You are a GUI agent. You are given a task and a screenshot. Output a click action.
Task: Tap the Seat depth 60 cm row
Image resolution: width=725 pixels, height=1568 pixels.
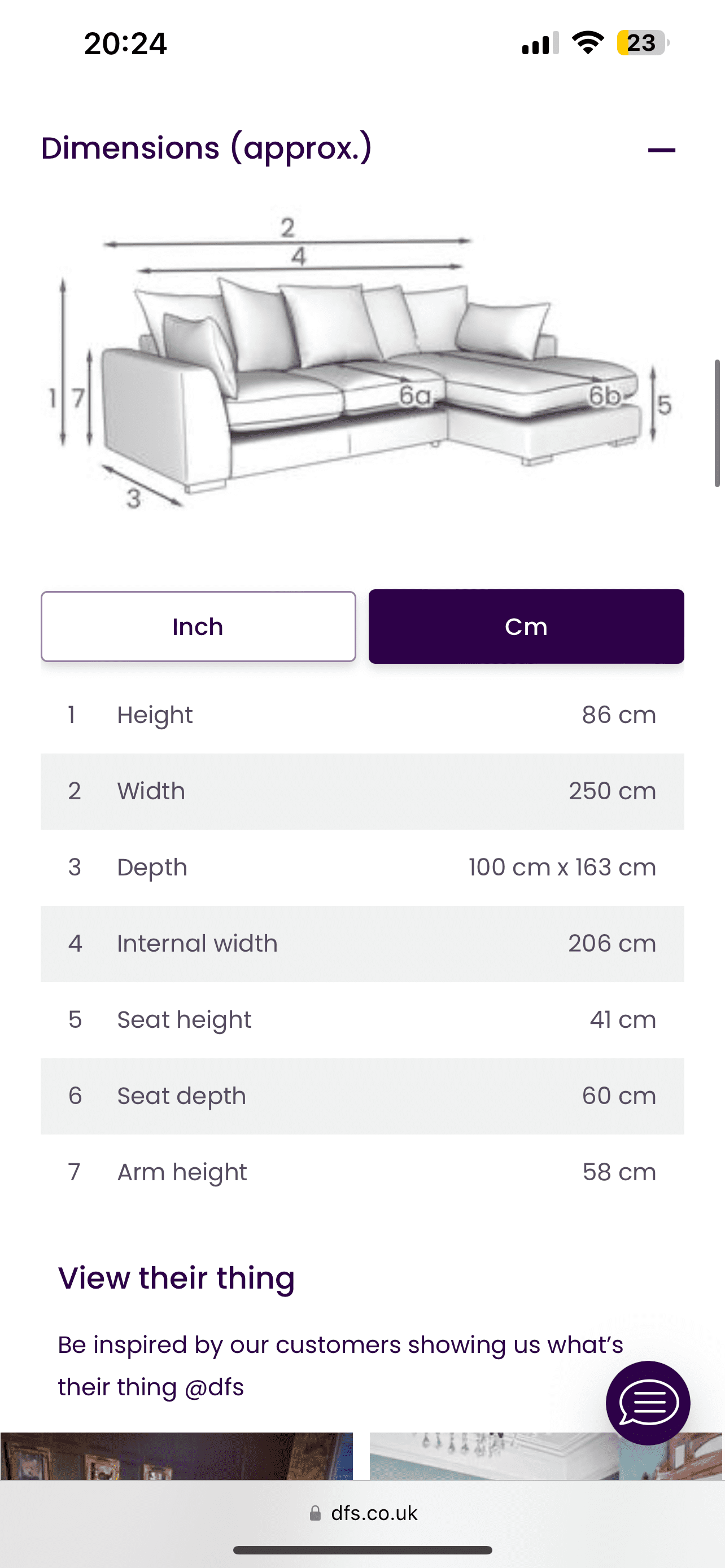coord(362,1096)
